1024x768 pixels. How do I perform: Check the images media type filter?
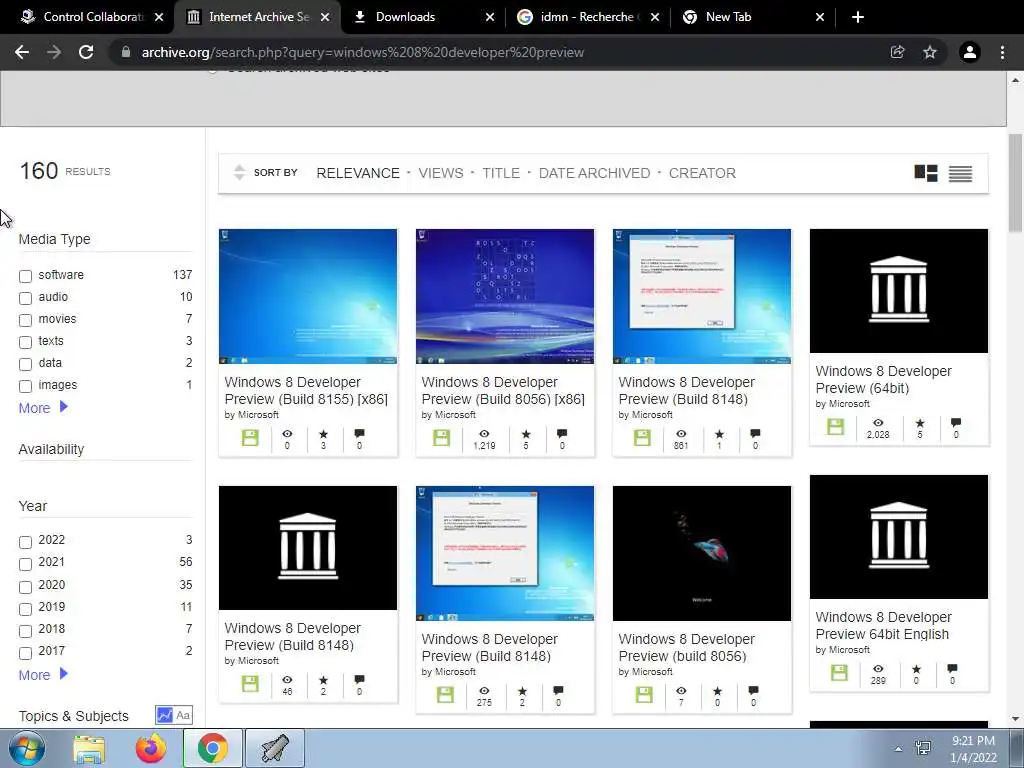(25, 386)
